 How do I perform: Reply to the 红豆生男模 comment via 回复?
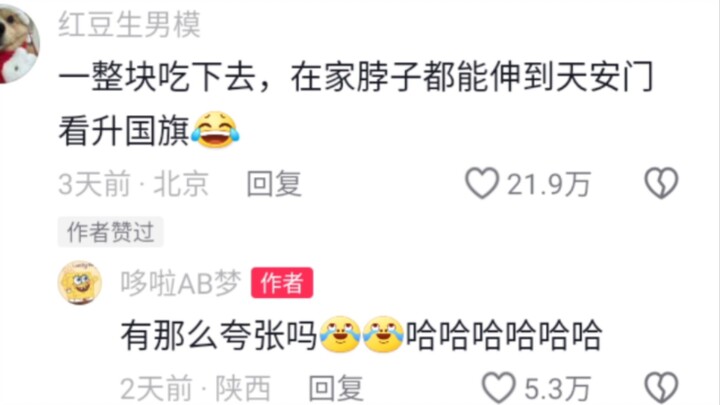pos(274,184)
